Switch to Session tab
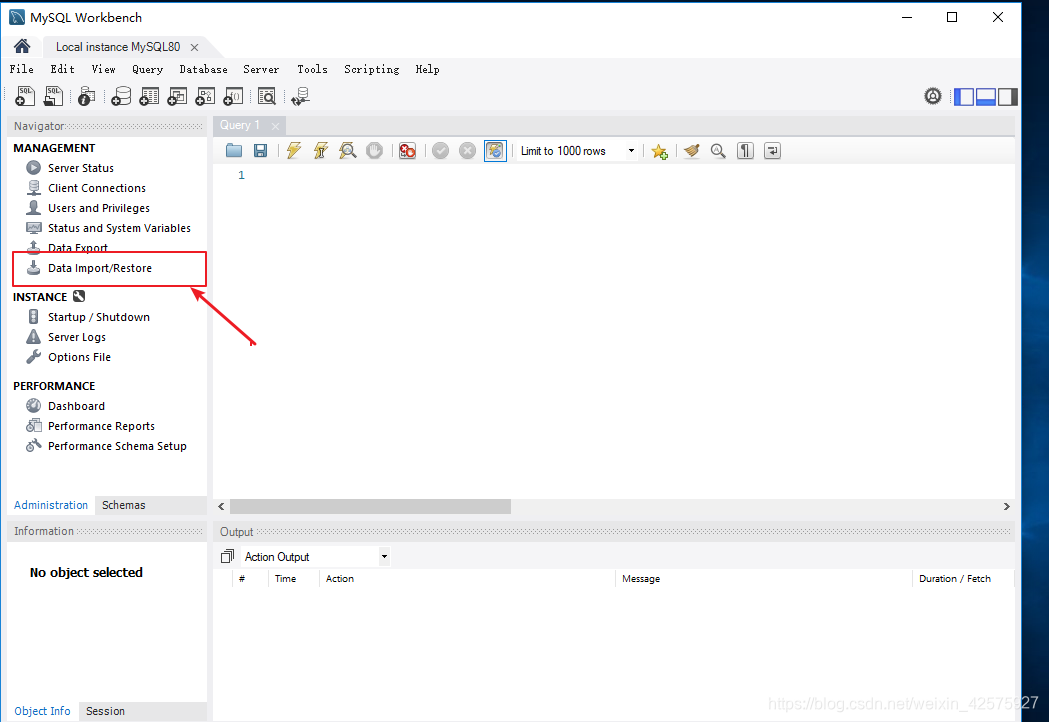 [x=105, y=711]
